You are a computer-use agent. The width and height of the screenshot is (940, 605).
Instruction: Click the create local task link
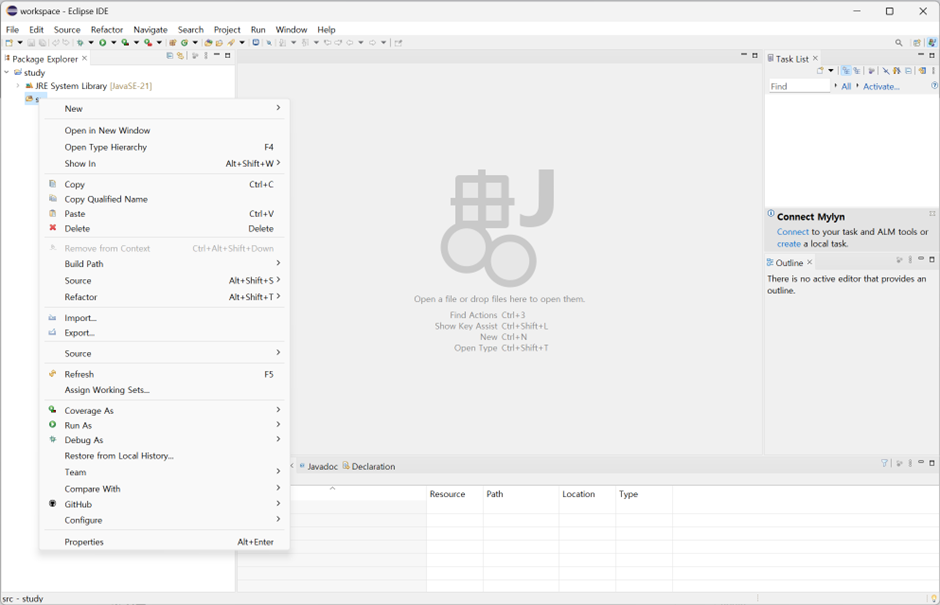(789, 244)
